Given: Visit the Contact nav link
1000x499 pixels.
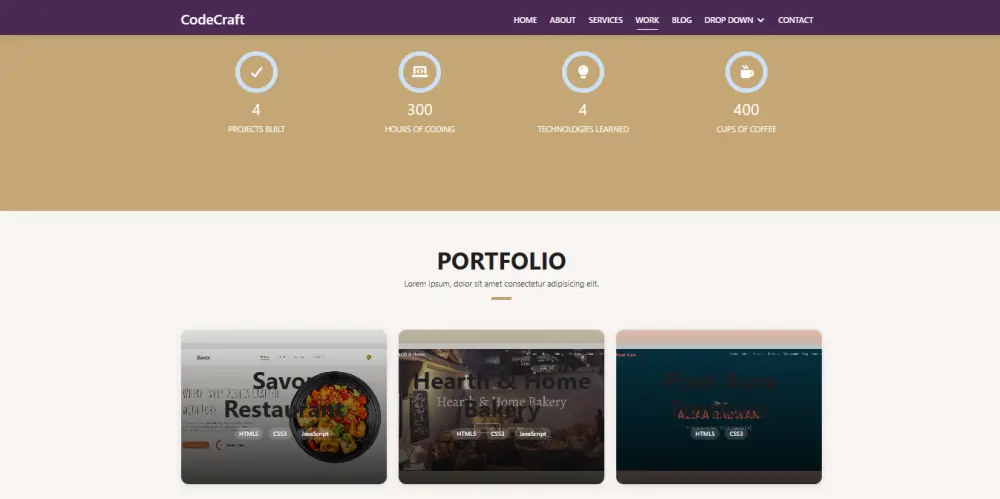Looking at the screenshot, I should tap(795, 20).
